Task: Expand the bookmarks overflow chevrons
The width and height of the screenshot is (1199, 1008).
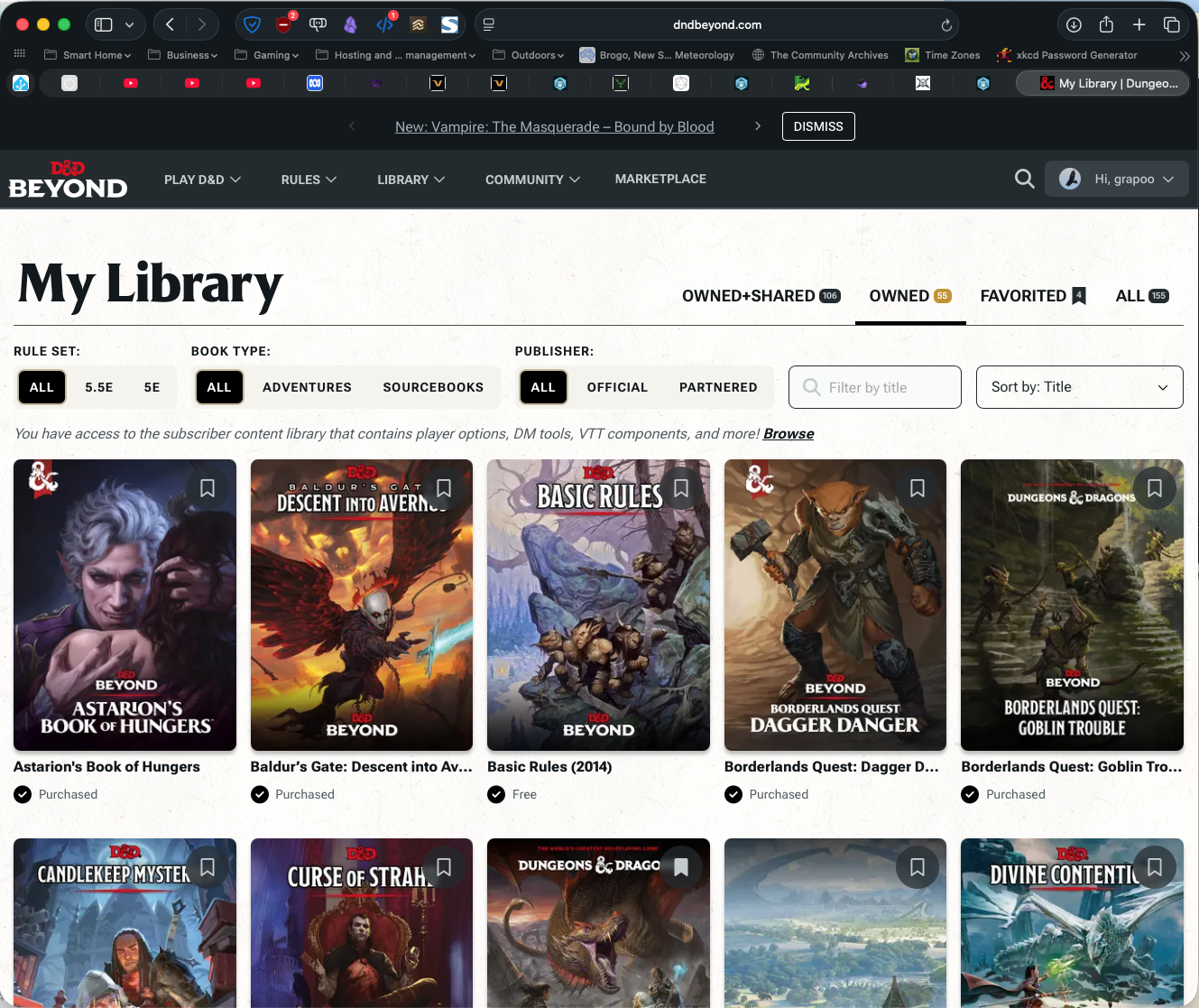Action: [x=1185, y=56]
